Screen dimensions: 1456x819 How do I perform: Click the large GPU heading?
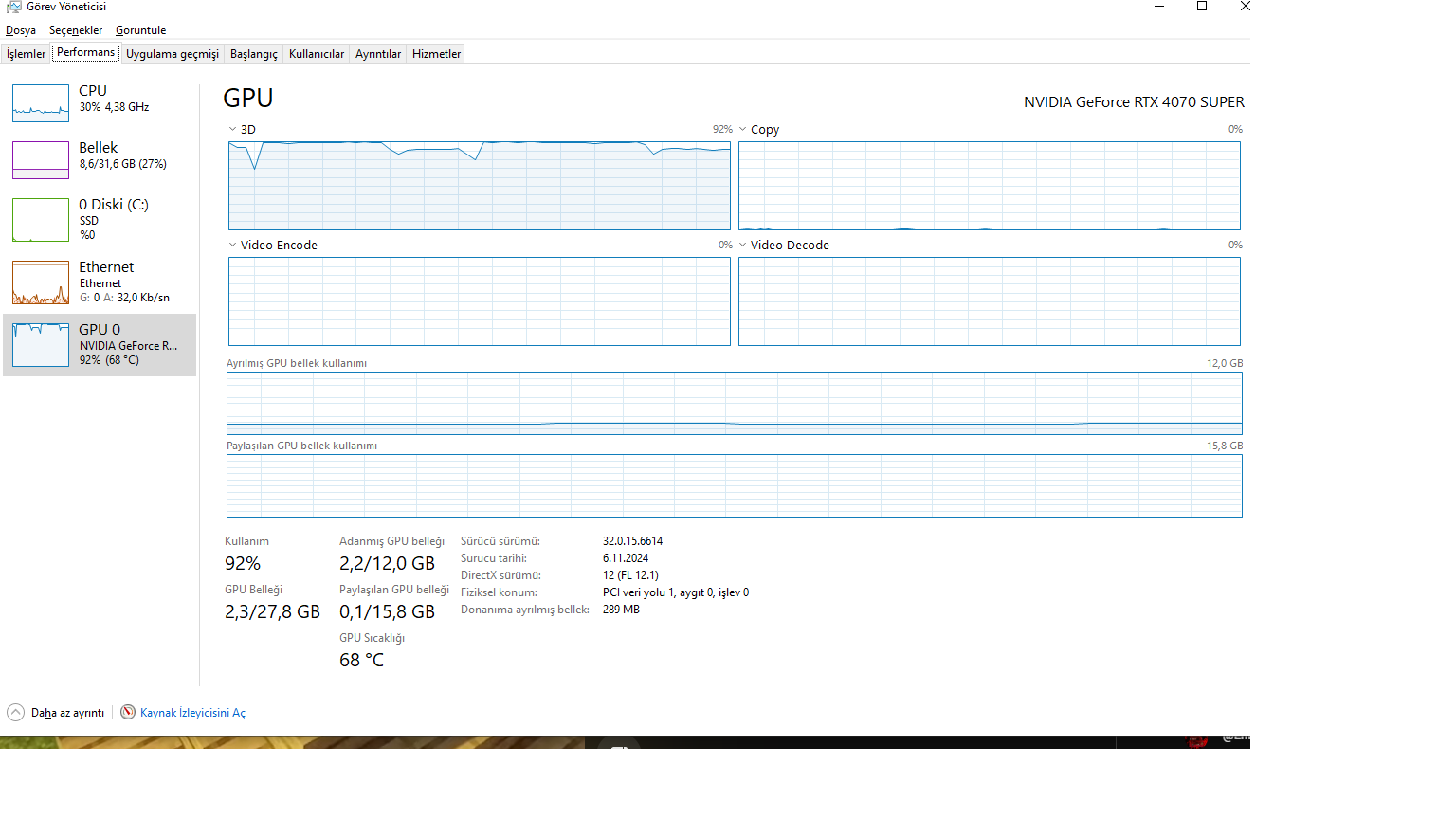point(248,98)
